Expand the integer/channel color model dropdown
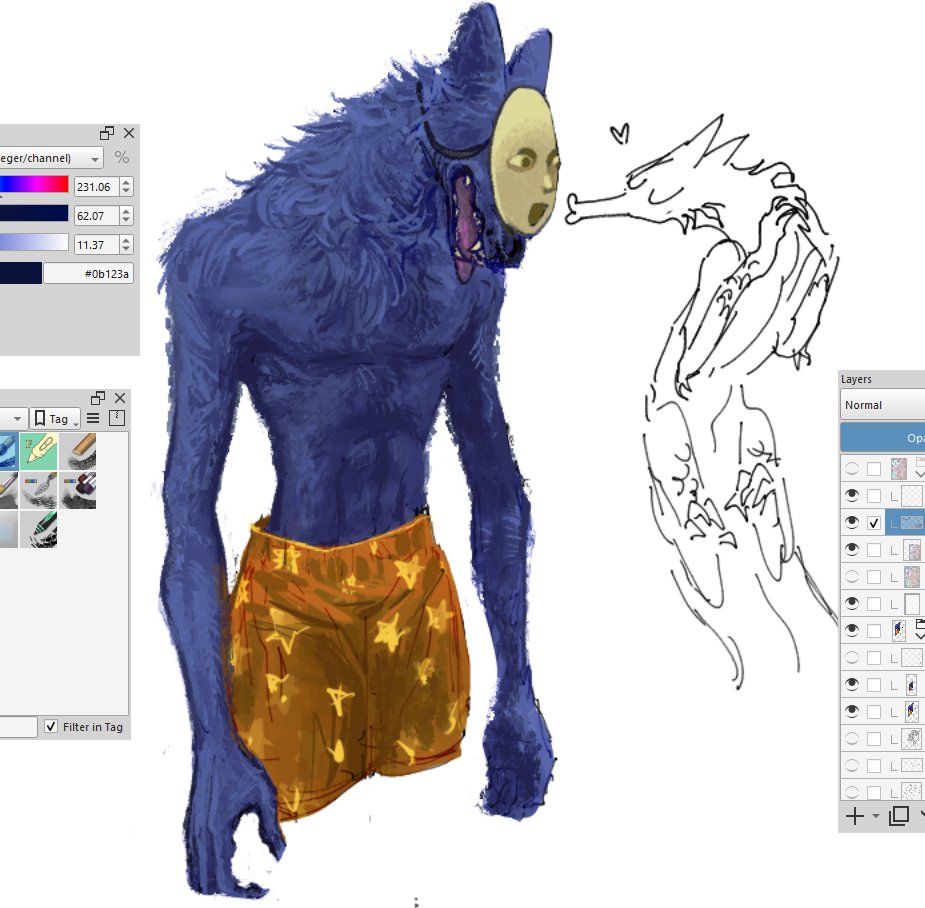The image size is (925, 908). pos(52,158)
